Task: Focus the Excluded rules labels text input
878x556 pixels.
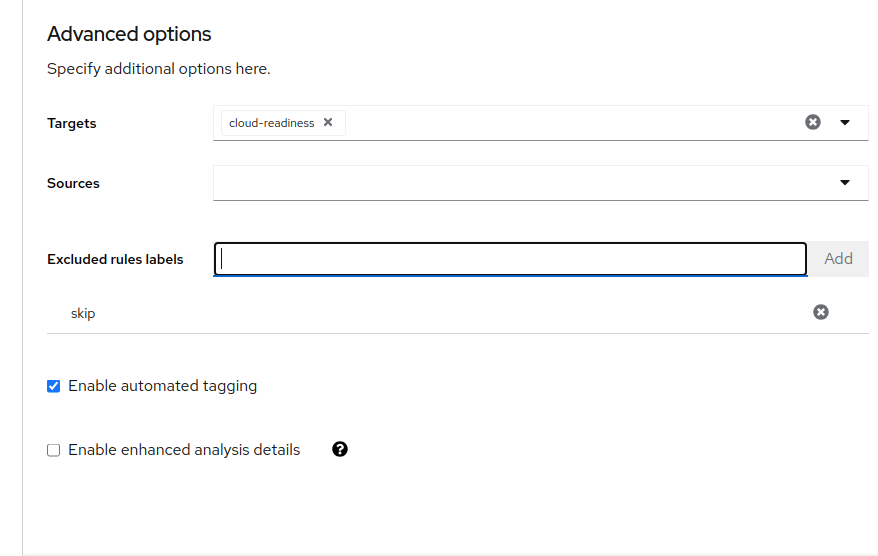Action: coord(510,259)
